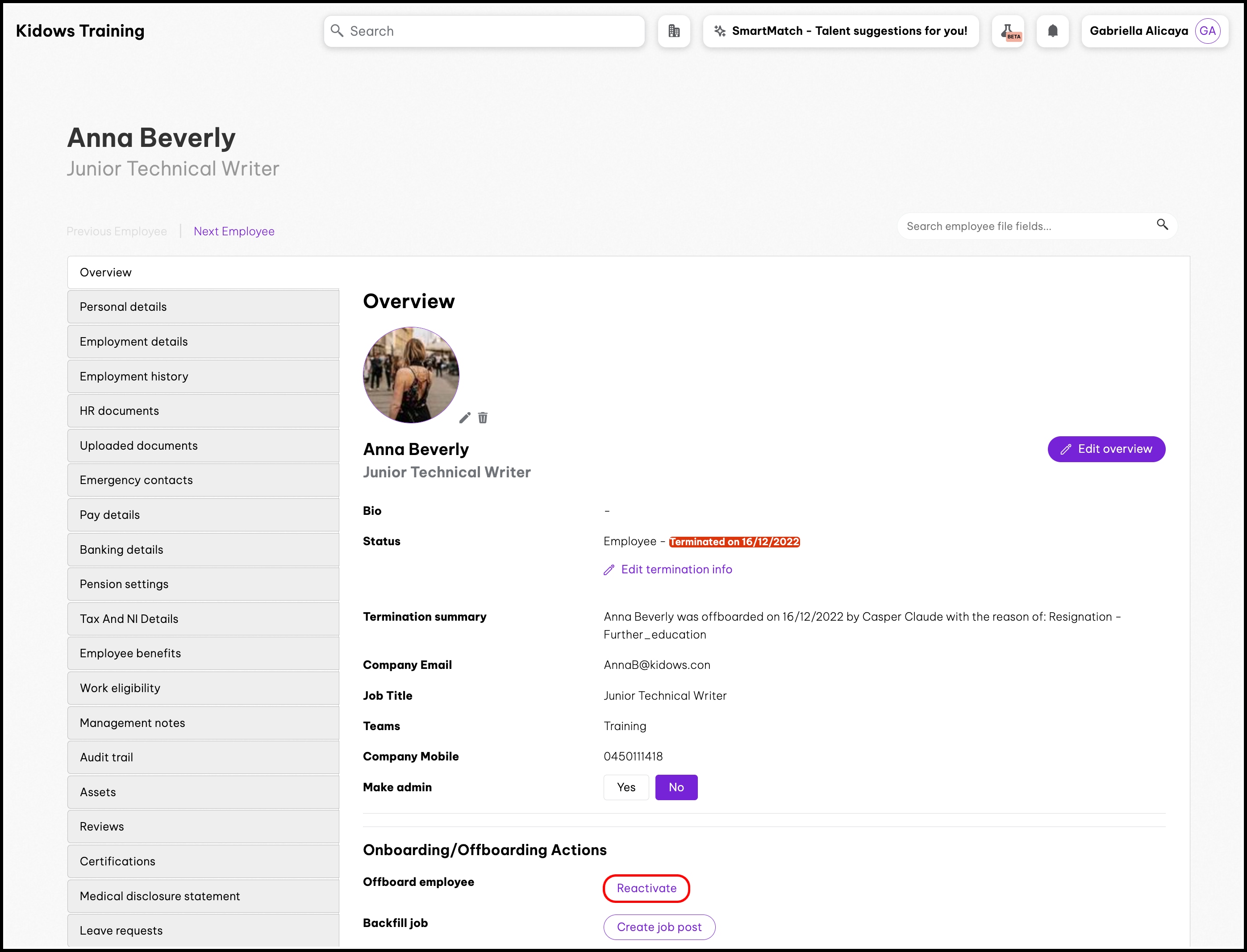
Task: Click the Create job post button
Action: click(x=659, y=927)
